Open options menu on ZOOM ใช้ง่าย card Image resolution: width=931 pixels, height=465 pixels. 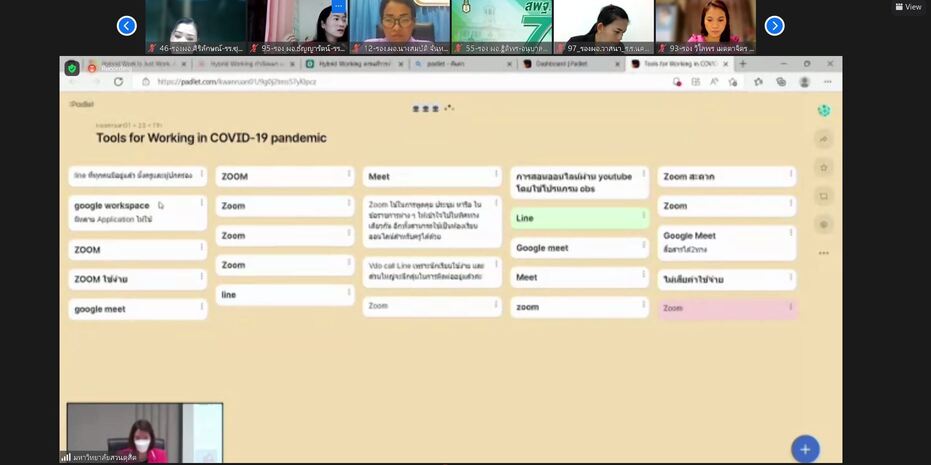click(x=202, y=276)
